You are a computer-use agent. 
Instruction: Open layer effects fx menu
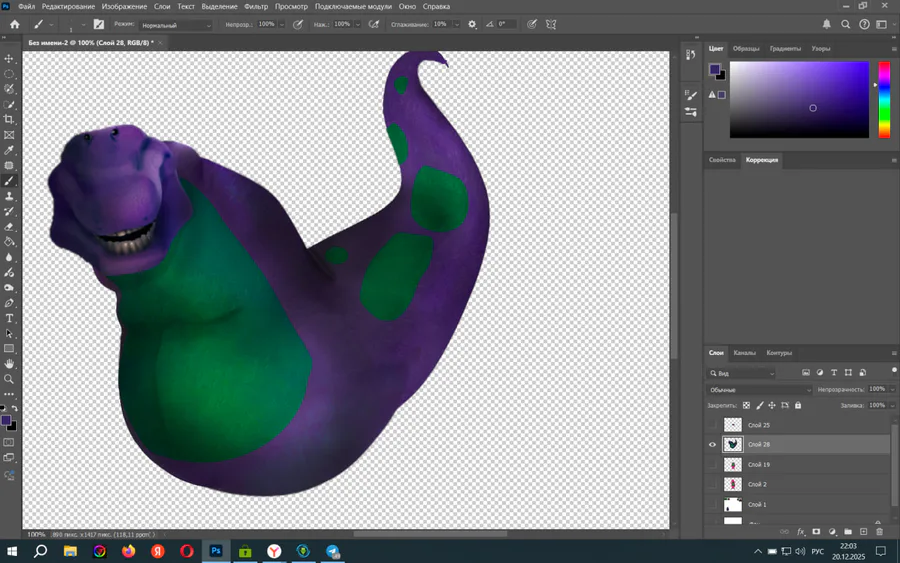click(801, 532)
